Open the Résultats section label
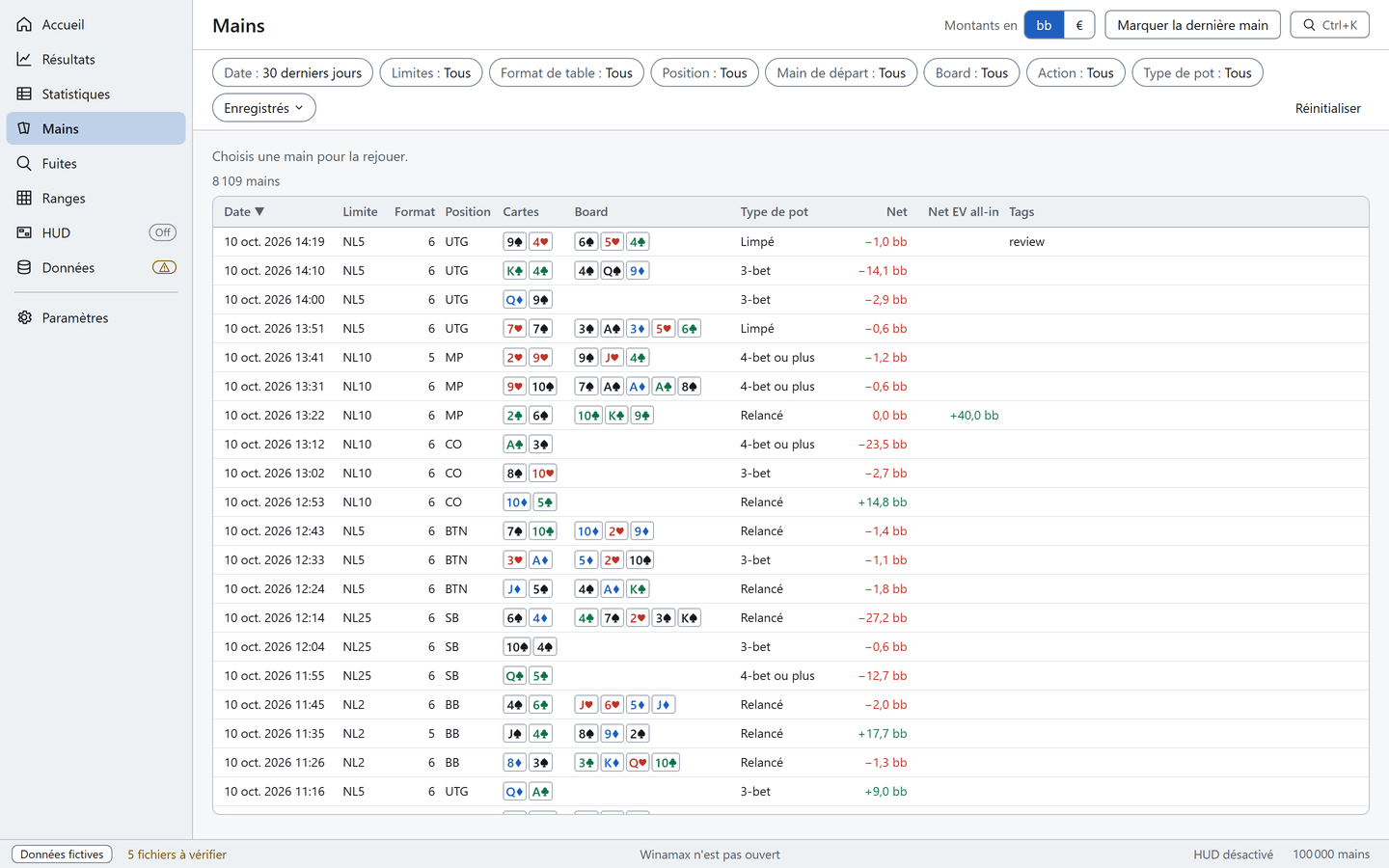 pyautogui.click(x=68, y=59)
